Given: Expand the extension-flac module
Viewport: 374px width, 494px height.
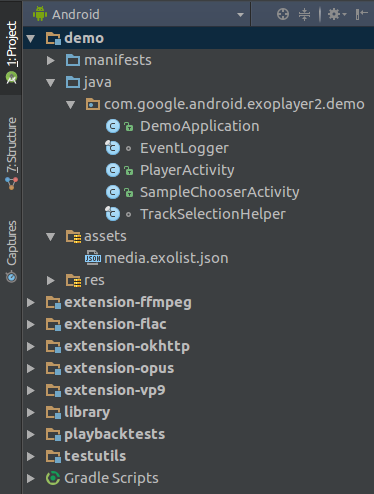Looking at the screenshot, I should (31, 324).
